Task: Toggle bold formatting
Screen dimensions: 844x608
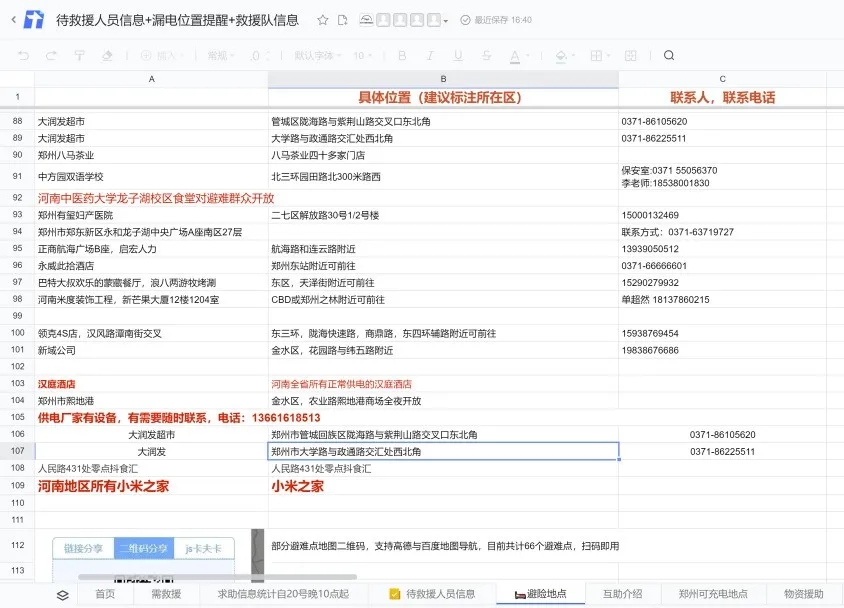Action: (402, 55)
